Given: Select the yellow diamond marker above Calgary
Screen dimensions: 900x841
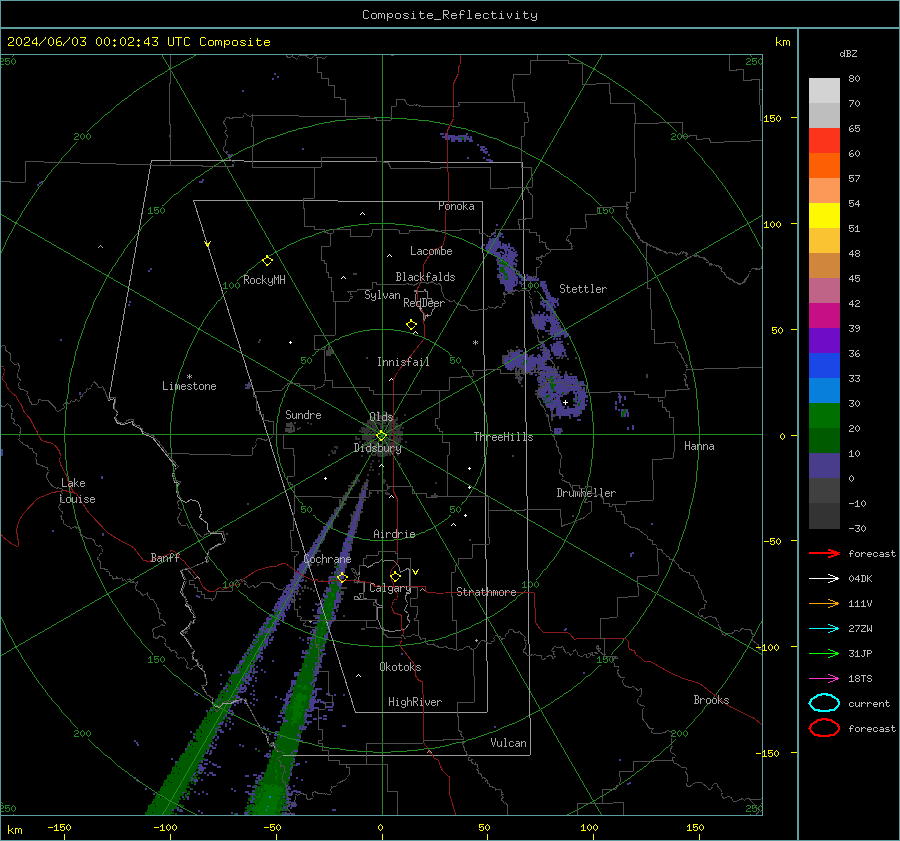Looking at the screenshot, I should pos(395,576).
